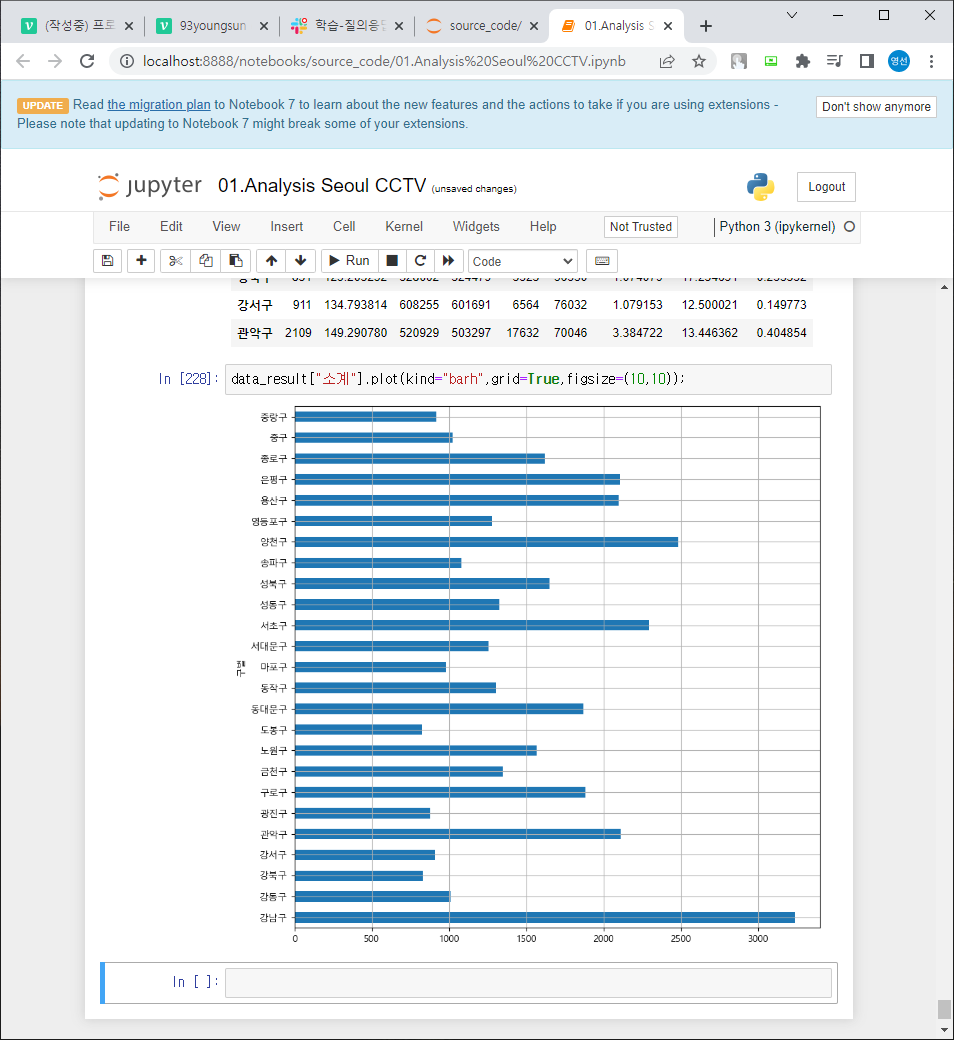Switch to the 93youngsun tab
Viewport: 954px width, 1040px height.
(212, 26)
